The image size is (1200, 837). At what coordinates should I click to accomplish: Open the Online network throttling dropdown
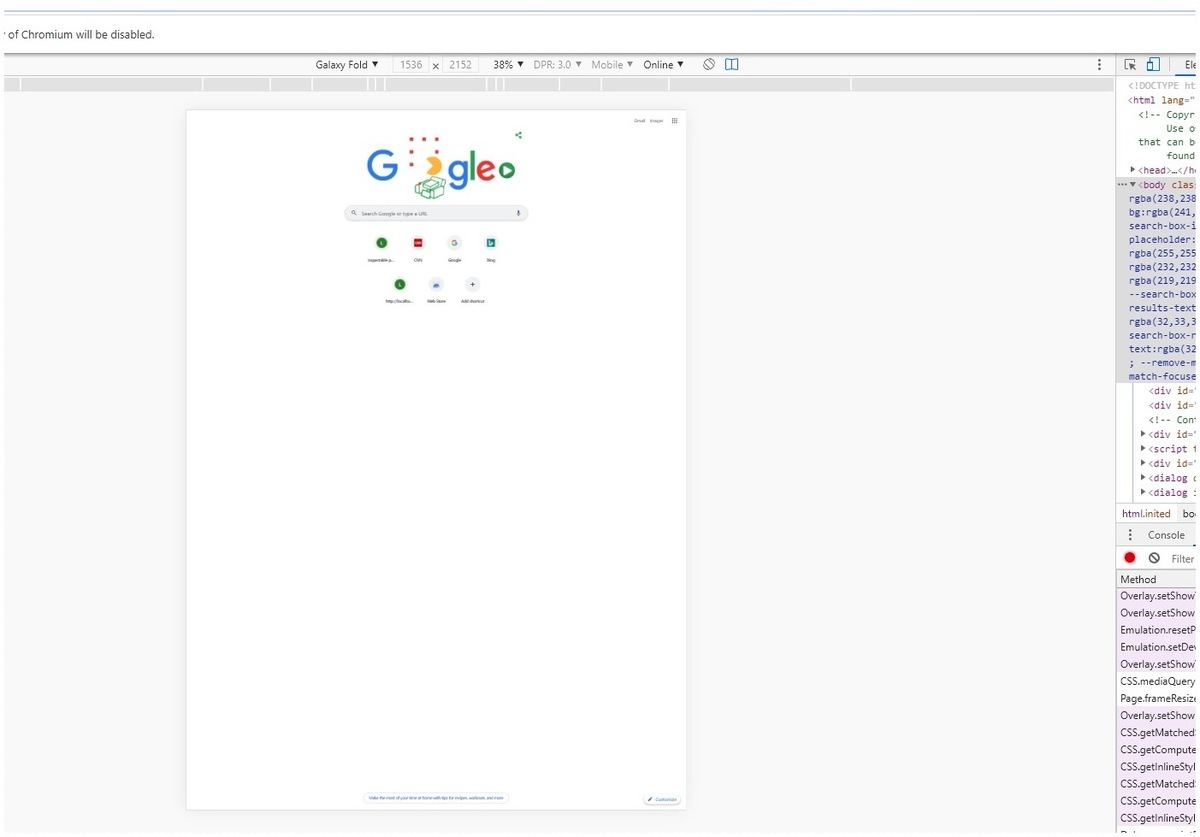click(663, 65)
